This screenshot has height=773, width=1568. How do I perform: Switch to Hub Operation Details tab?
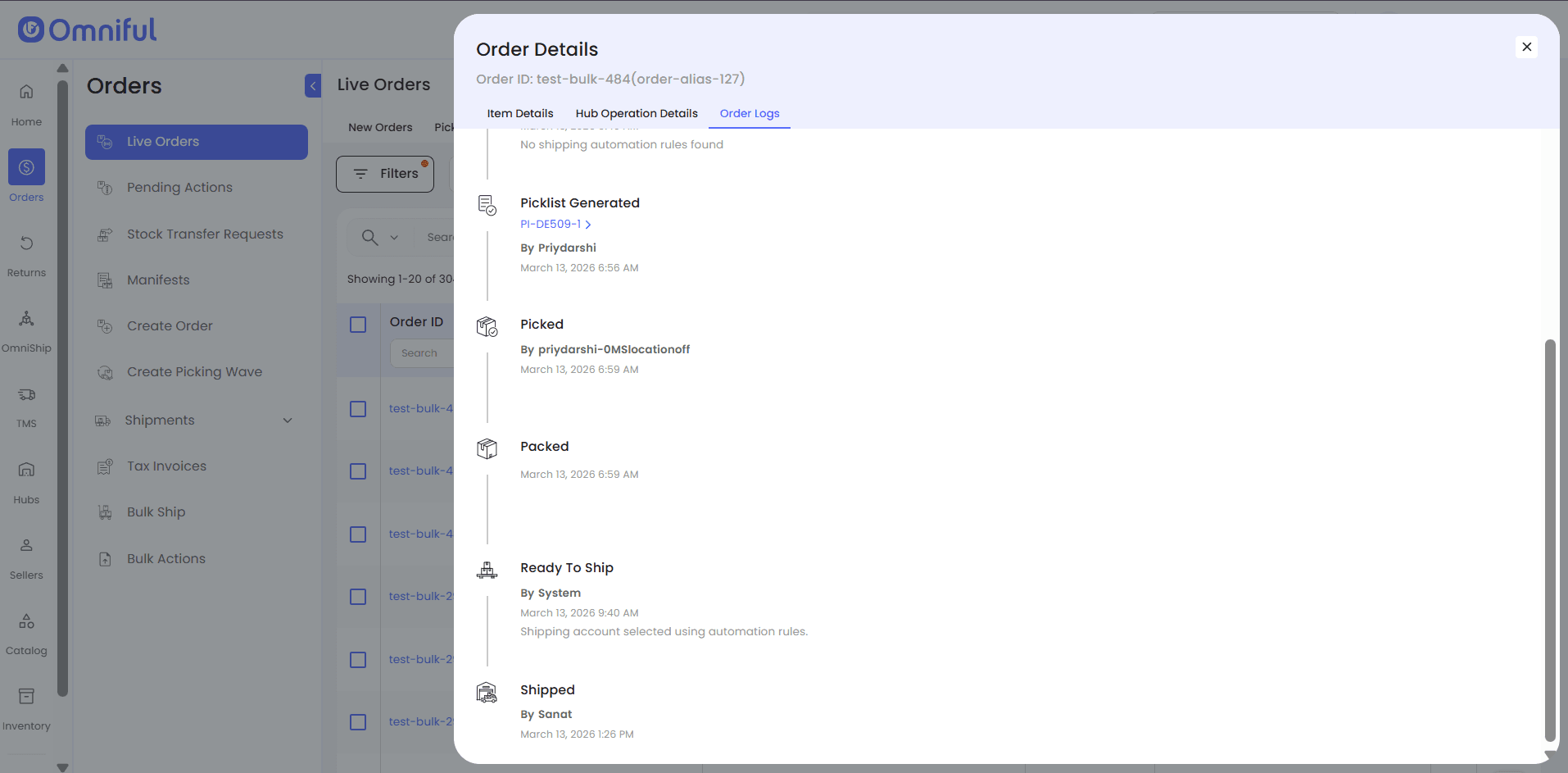click(637, 113)
